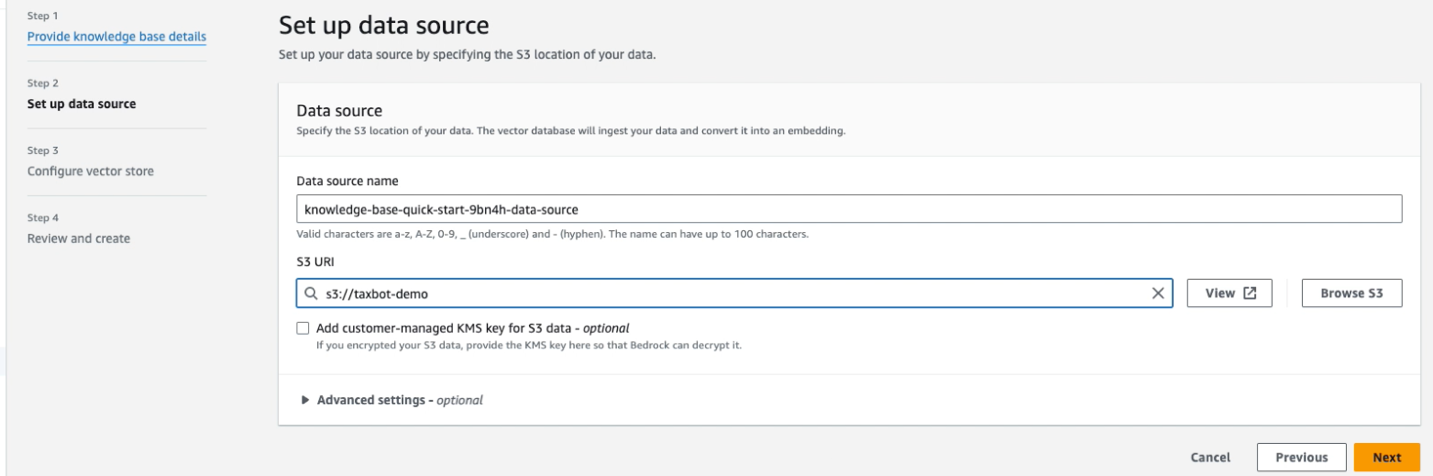Viewport: 1433px width, 476px height.
Task: Clear the S3 URI field with the X icon
Action: 1158,294
